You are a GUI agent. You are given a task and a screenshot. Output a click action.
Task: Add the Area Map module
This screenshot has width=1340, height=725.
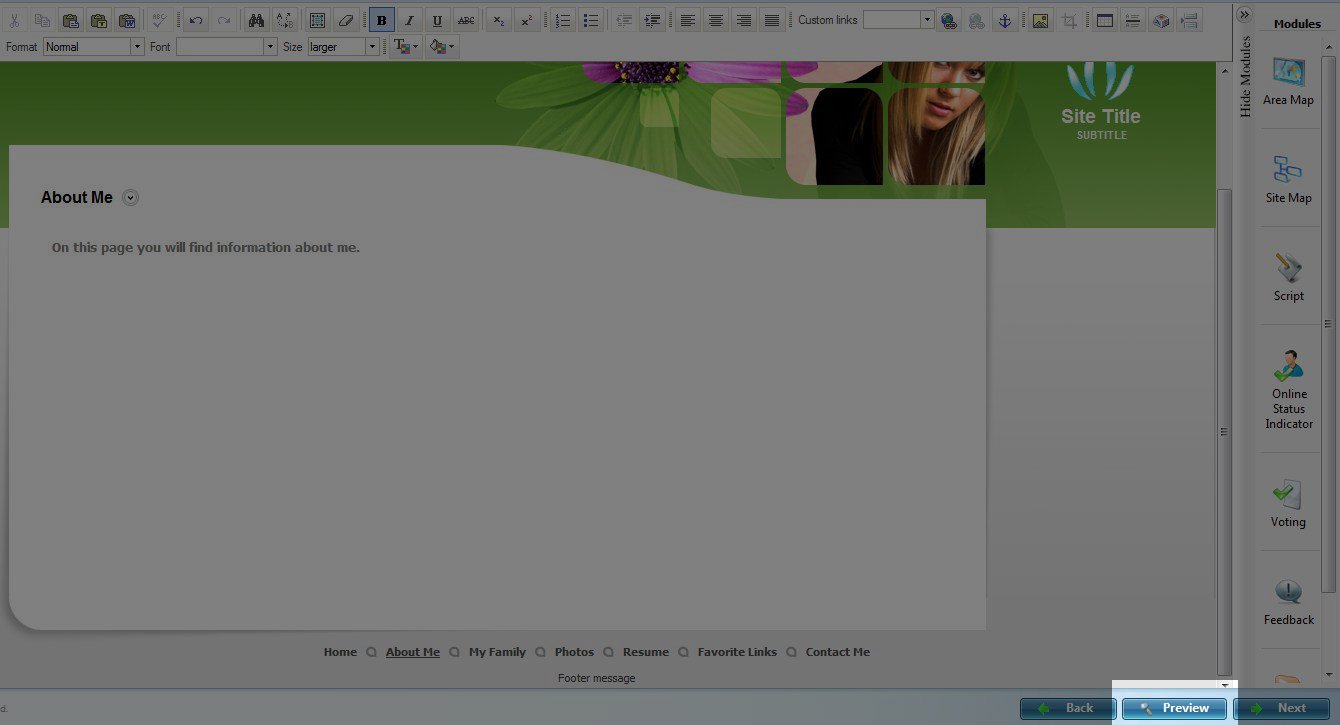coord(1288,81)
